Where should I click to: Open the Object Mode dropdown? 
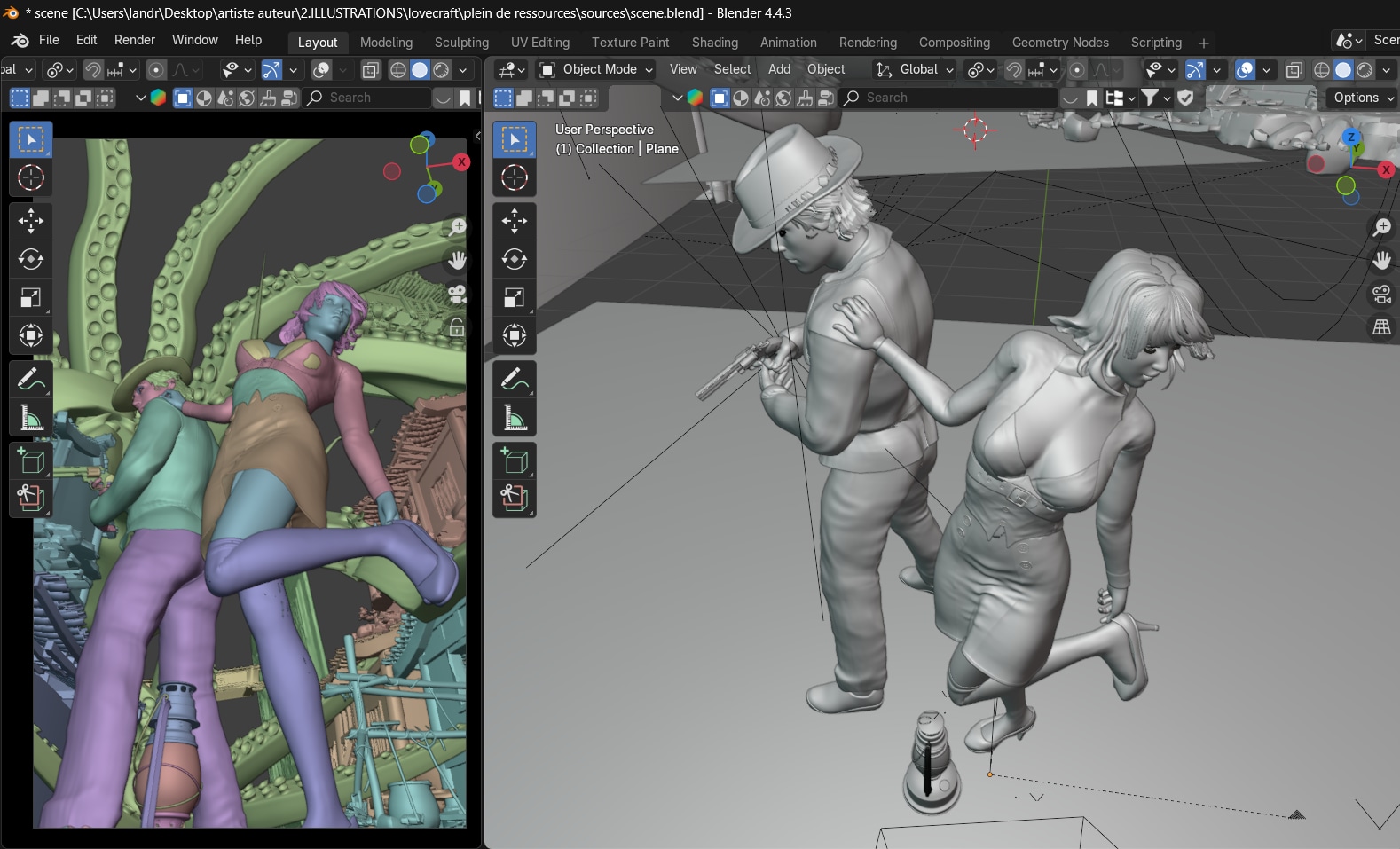(x=596, y=69)
